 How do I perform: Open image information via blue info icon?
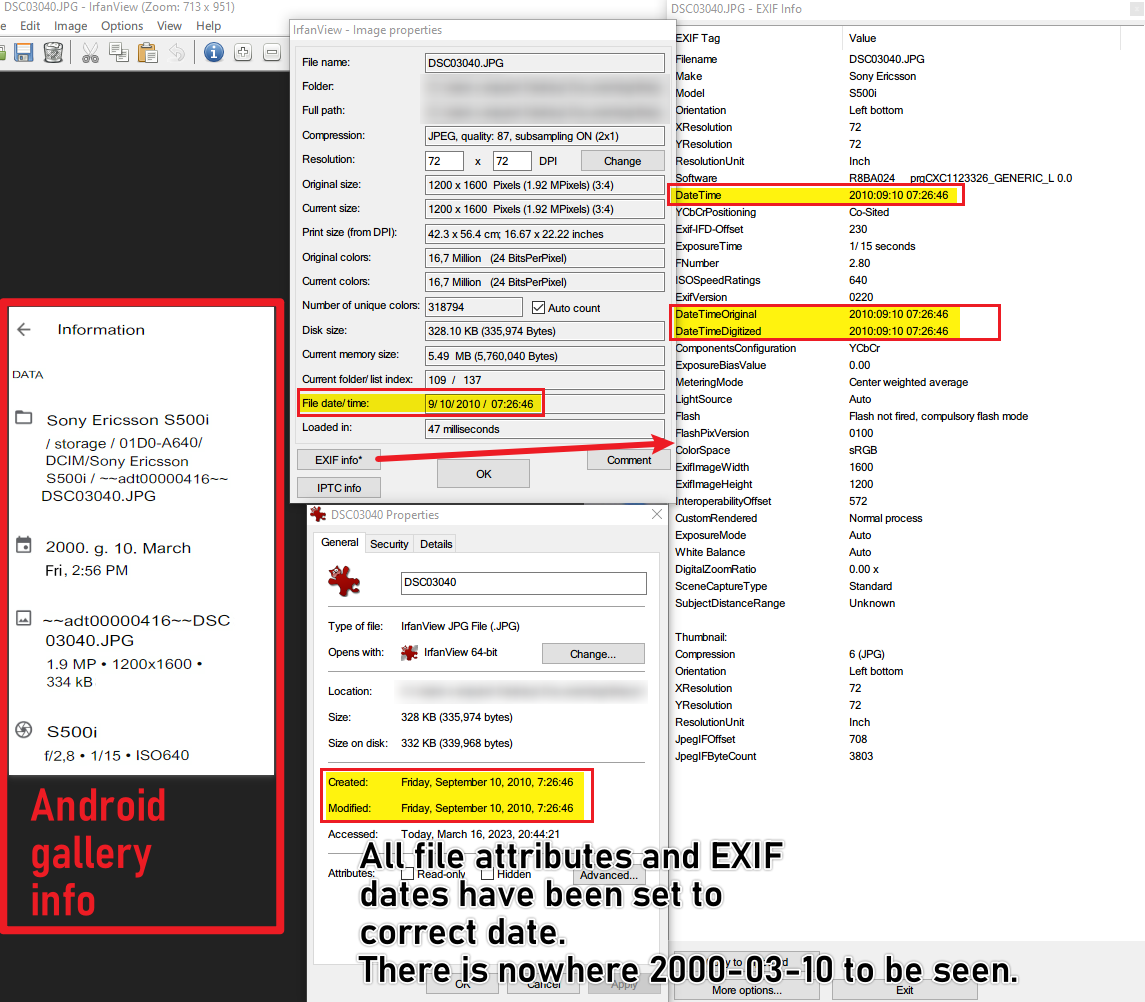(x=213, y=53)
